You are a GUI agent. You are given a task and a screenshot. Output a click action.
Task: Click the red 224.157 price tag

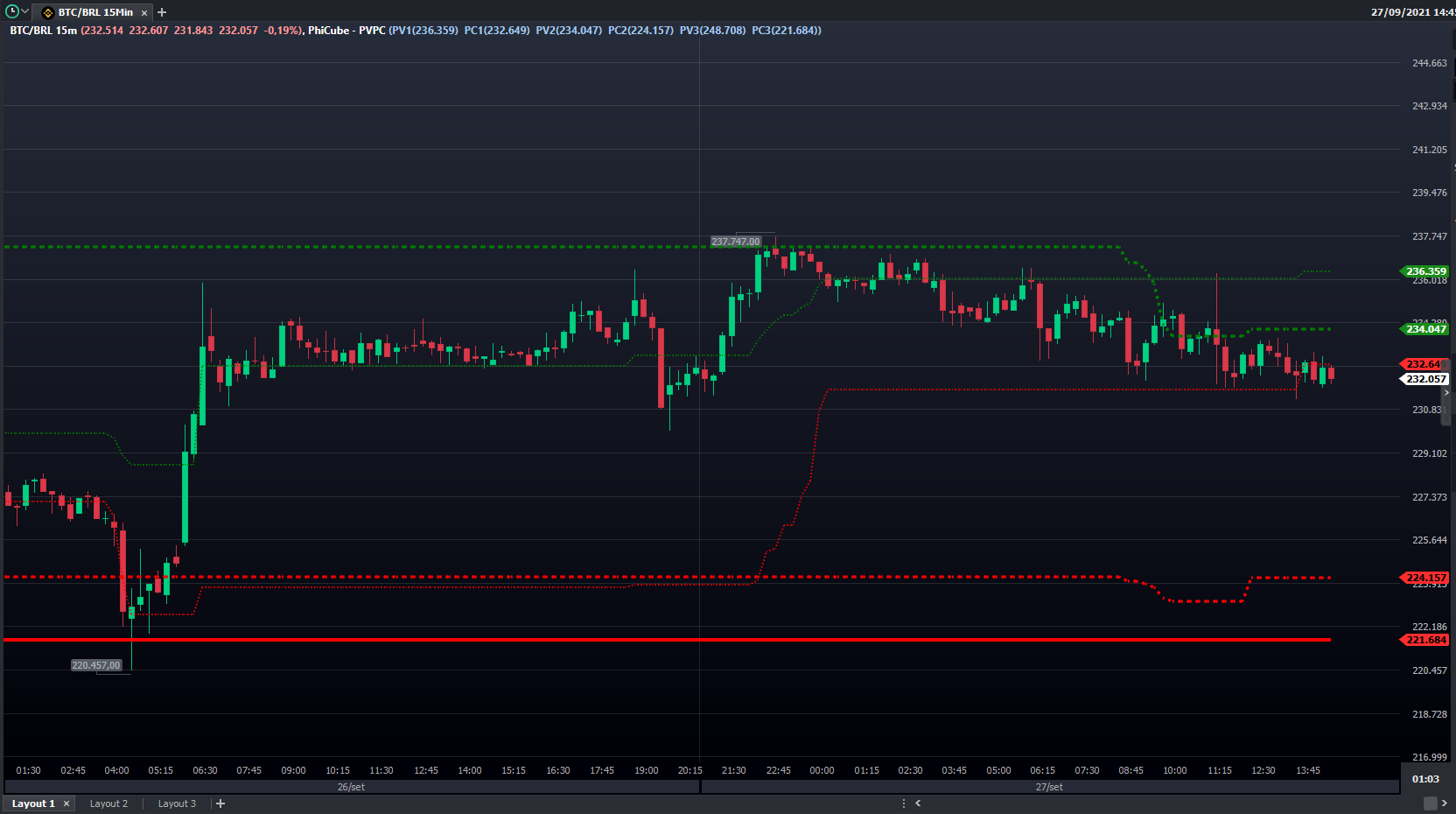click(1425, 578)
